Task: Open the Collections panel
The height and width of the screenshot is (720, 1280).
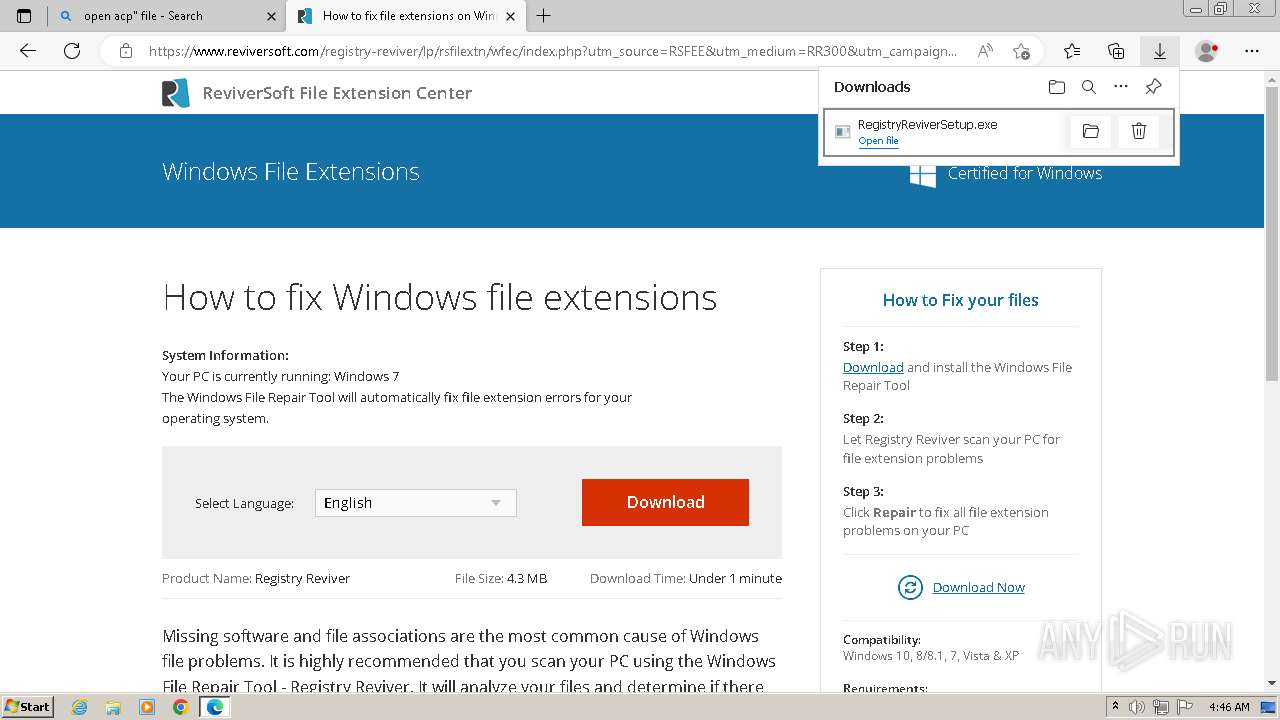Action: (x=1116, y=51)
